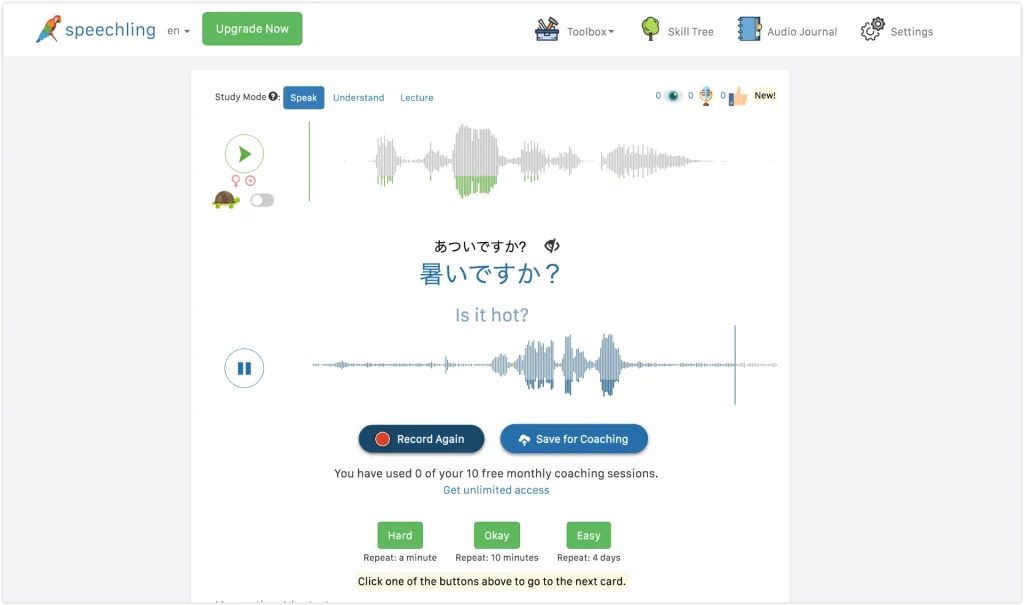Screen dimensions: 1024x605
Task: Pause your recording playback
Action: click(x=244, y=368)
